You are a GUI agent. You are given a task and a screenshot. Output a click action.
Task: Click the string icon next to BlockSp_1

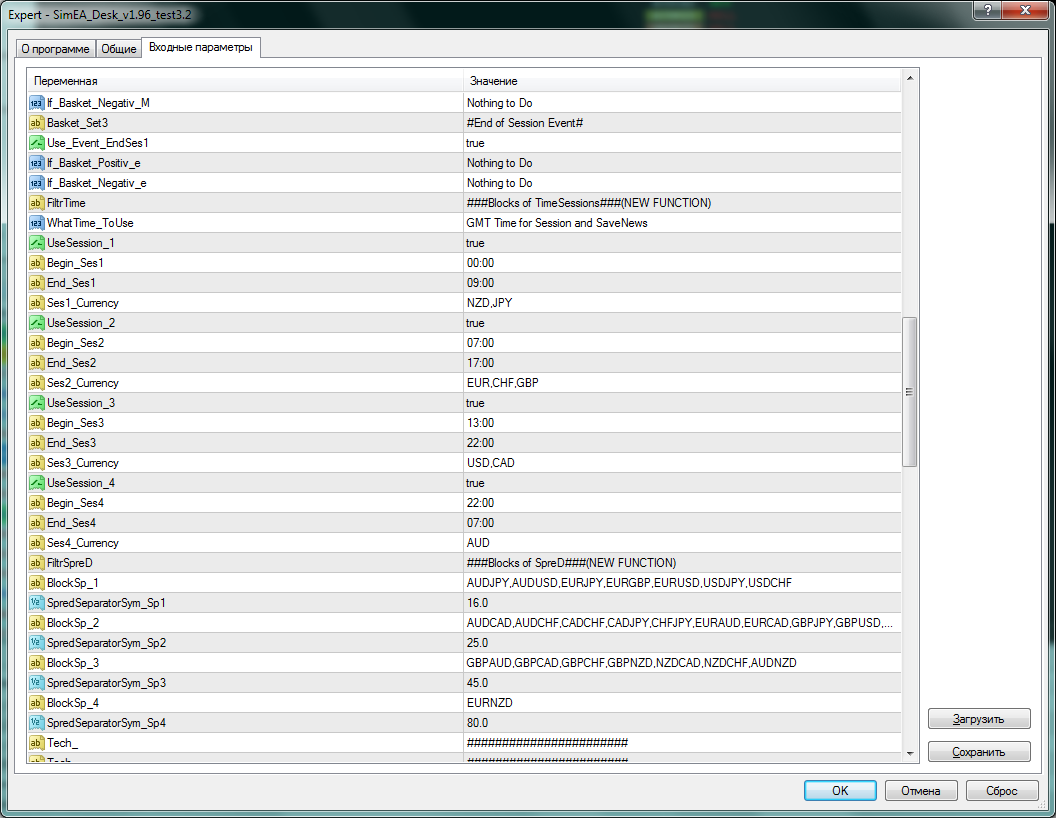click(36, 583)
